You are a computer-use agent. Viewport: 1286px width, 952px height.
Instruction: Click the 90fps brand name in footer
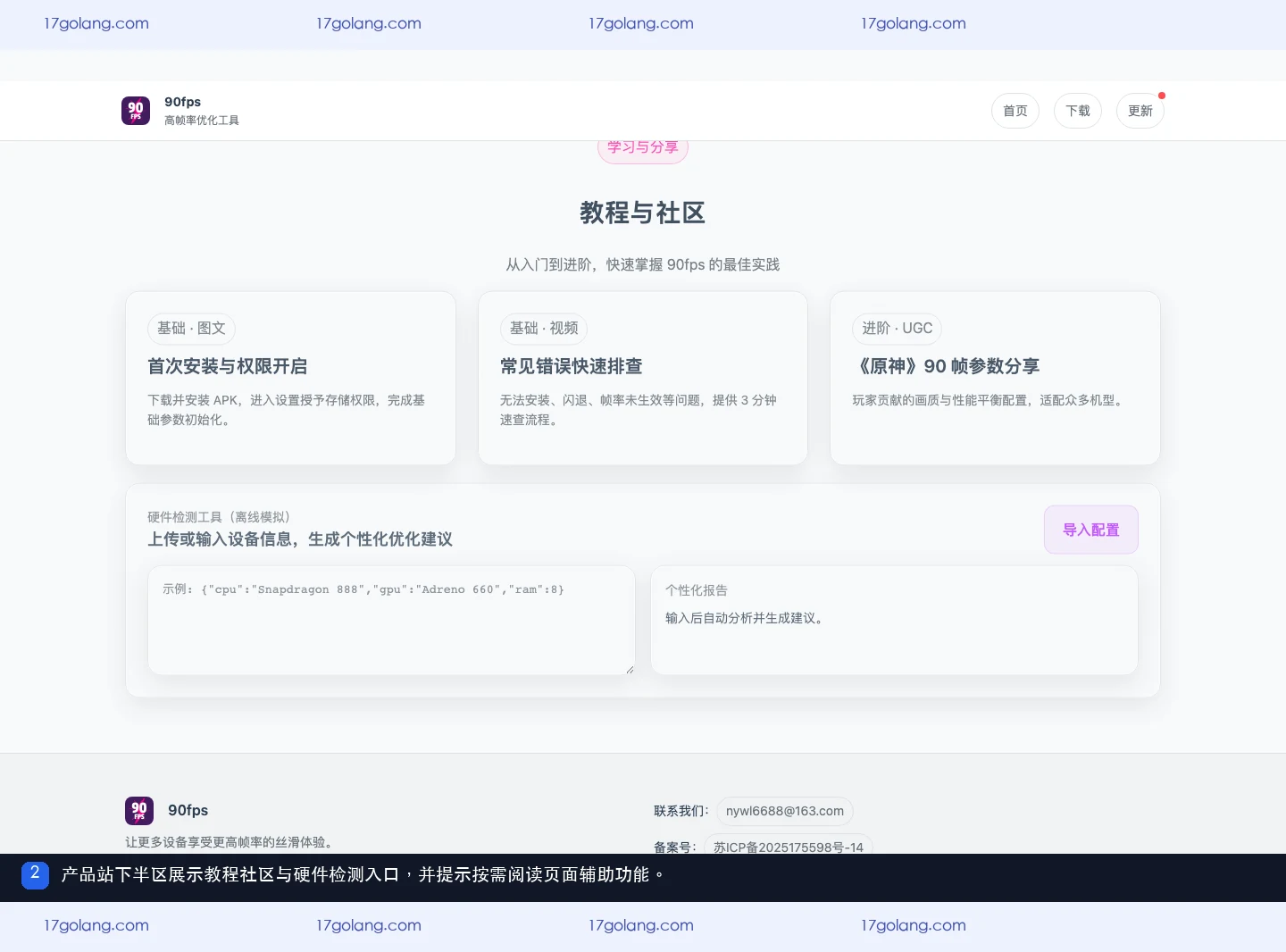188,810
